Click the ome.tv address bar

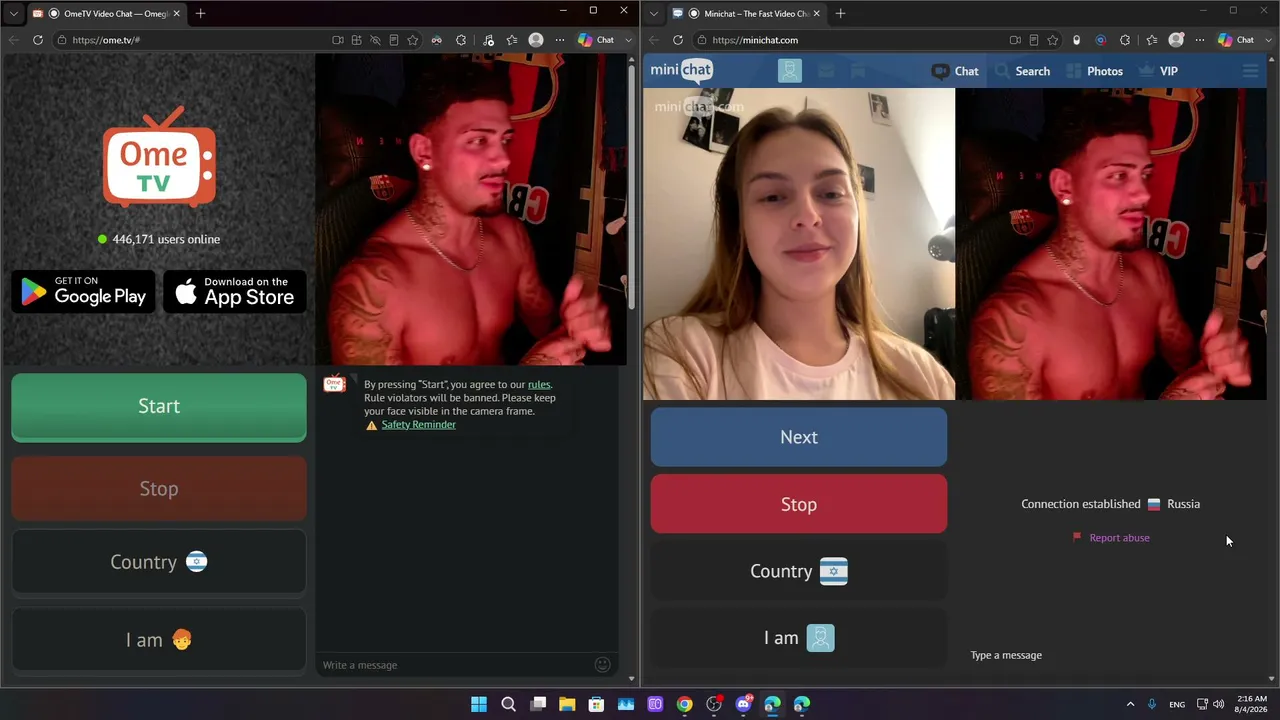pyautogui.click(x=190, y=40)
